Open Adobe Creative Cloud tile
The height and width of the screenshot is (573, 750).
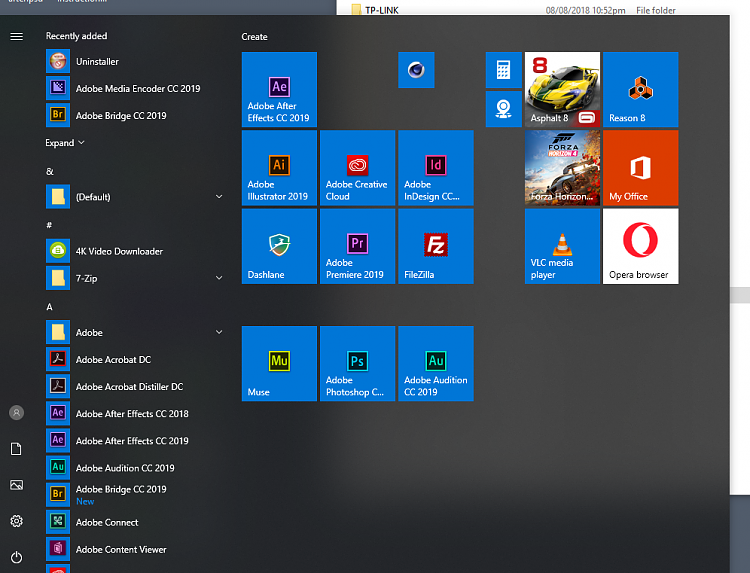pos(357,168)
